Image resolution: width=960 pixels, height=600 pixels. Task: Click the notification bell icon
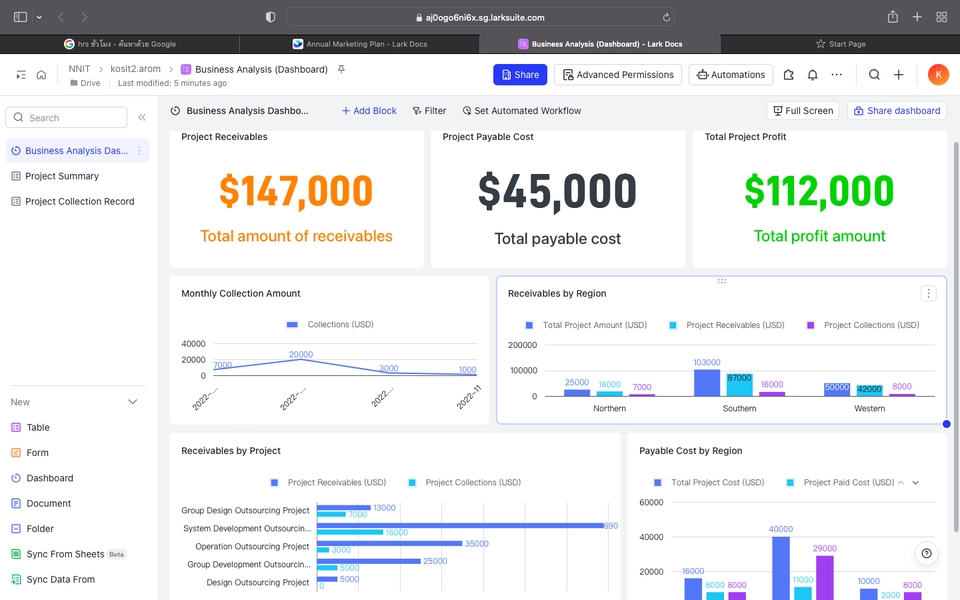pyautogui.click(x=812, y=75)
